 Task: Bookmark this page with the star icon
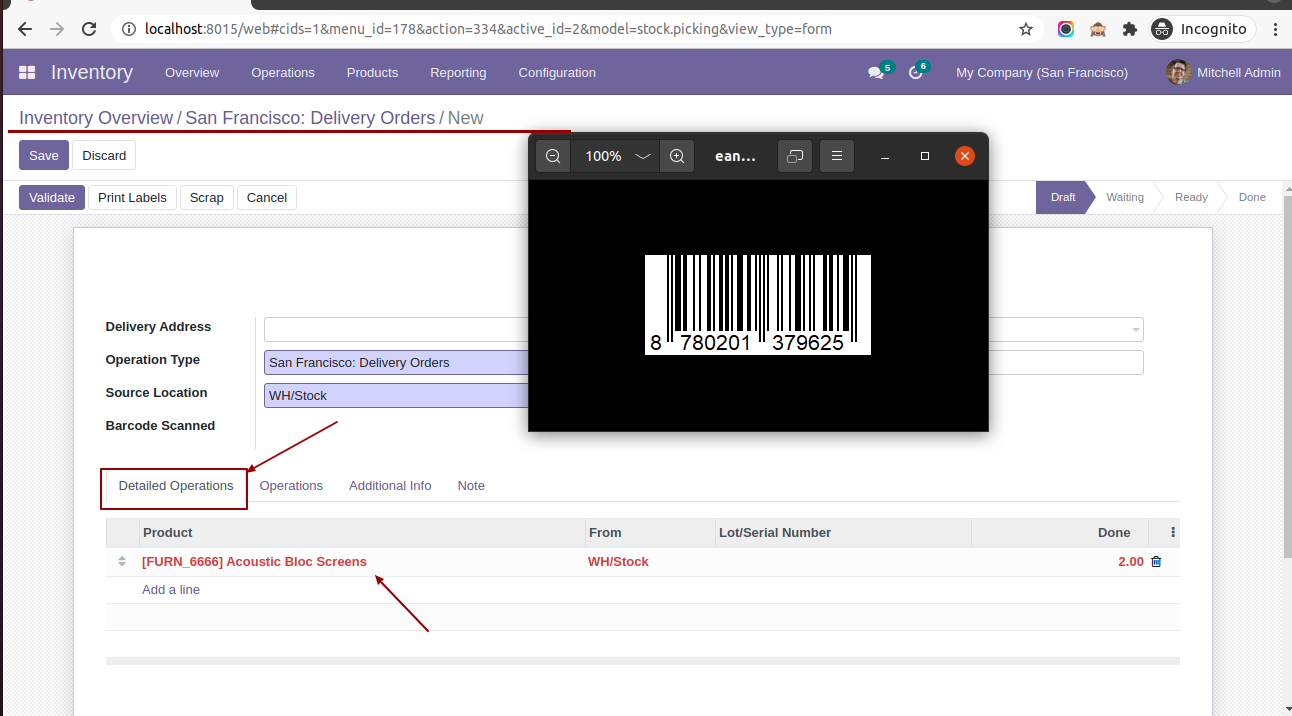tap(1025, 29)
